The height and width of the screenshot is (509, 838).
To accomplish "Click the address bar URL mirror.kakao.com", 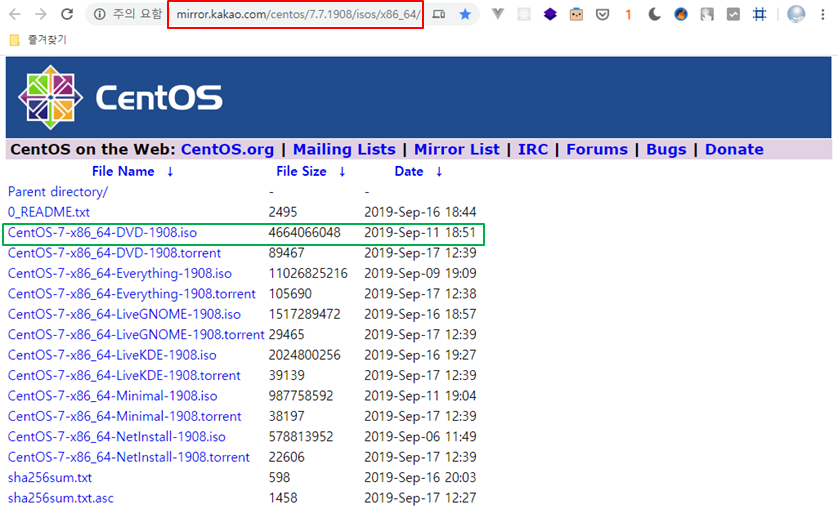I will pyautogui.click(x=298, y=14).
